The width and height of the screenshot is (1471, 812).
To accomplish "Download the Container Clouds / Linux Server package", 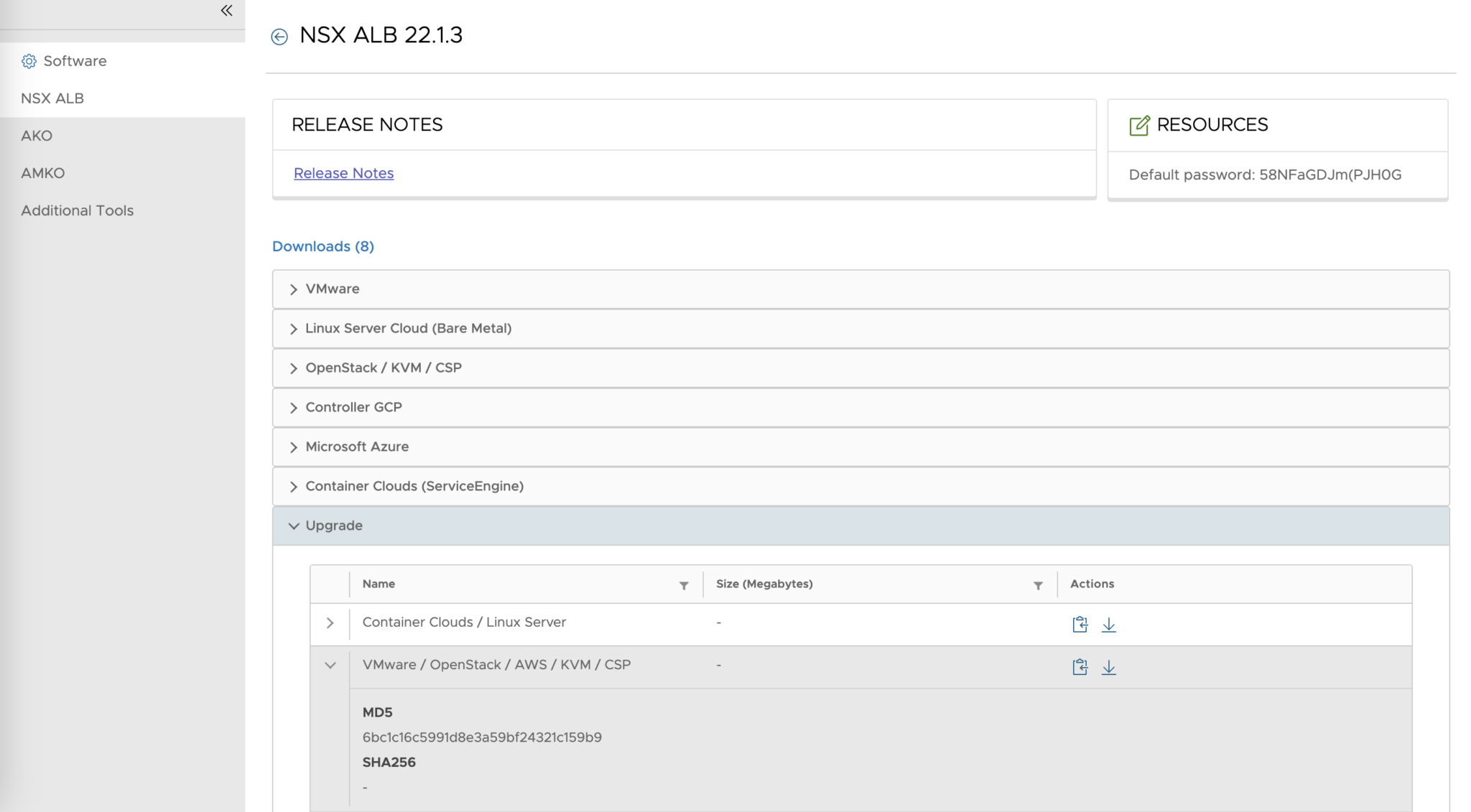I will (x=1109, y=625).
